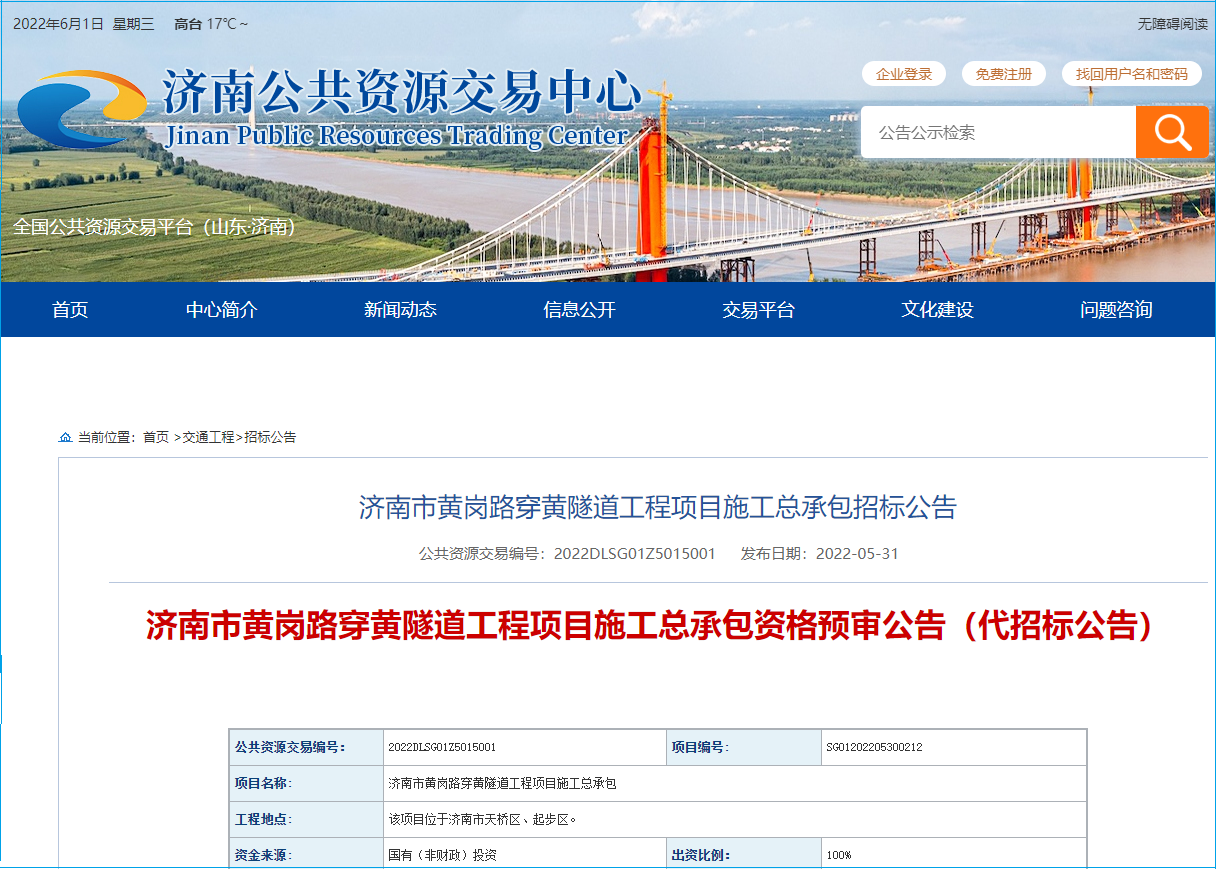Select the 文化建设 navigation item
Viewport: 1216px width, 869px height.
(x=937, y=310)
